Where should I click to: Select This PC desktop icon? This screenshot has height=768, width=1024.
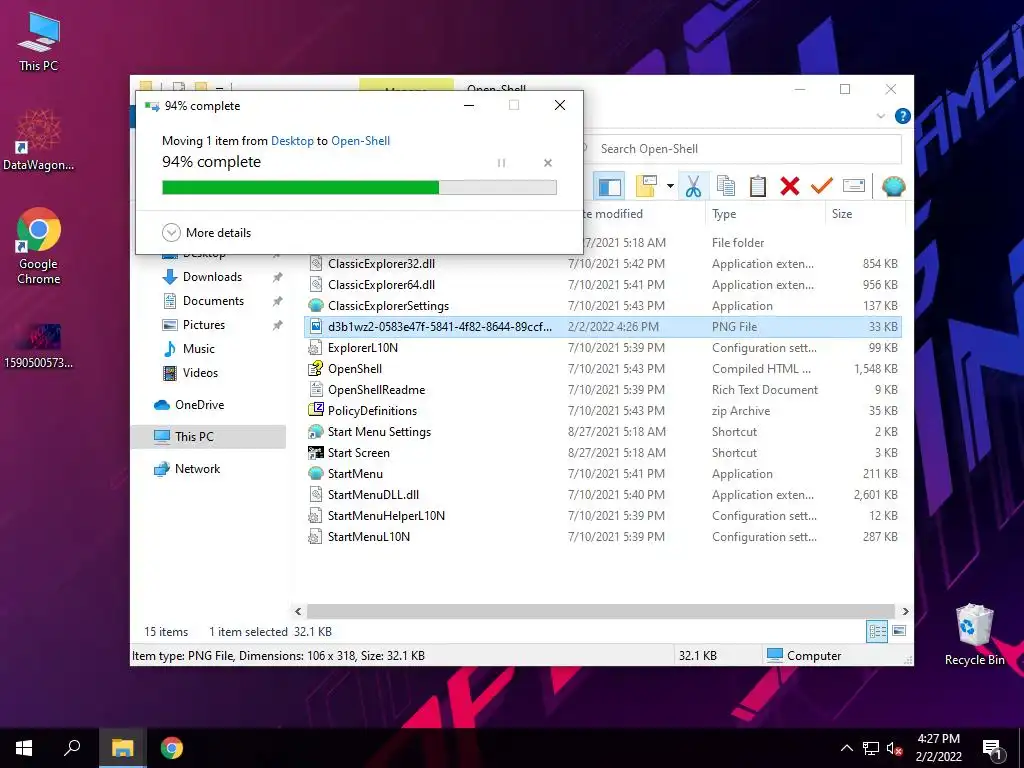tap(39, 42)
